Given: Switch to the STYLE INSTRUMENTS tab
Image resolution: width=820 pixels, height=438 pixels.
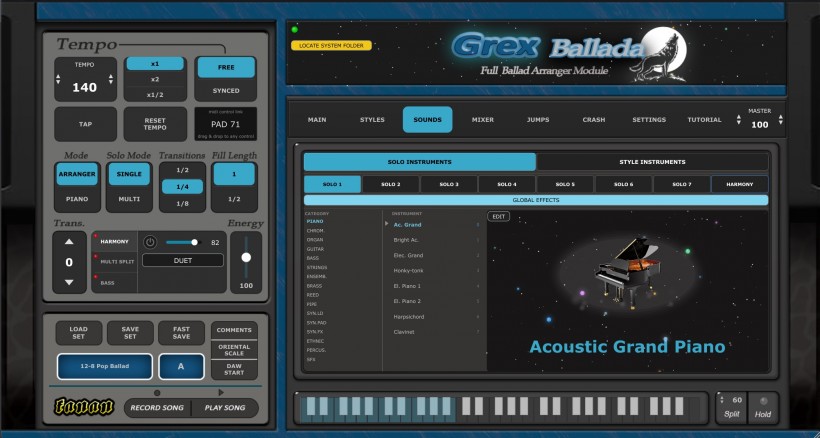Looking at the screenshot, I should coord(652,162).
